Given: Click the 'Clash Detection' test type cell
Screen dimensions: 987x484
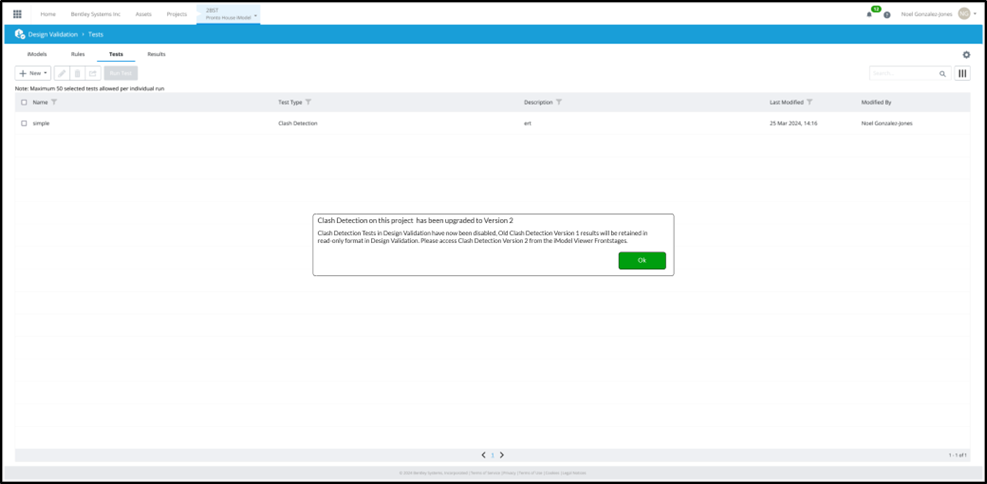Looking at the screenshot, I should 298,123.
